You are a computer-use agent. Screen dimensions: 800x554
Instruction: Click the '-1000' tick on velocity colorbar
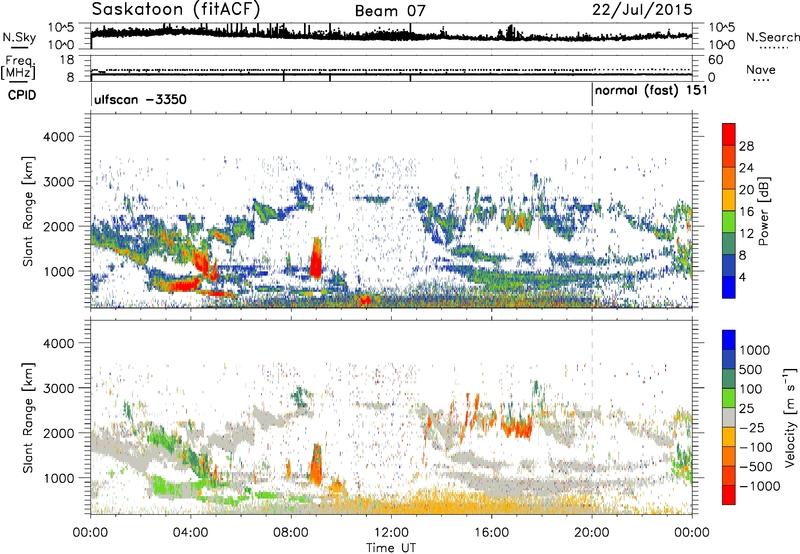pos(760,486)
